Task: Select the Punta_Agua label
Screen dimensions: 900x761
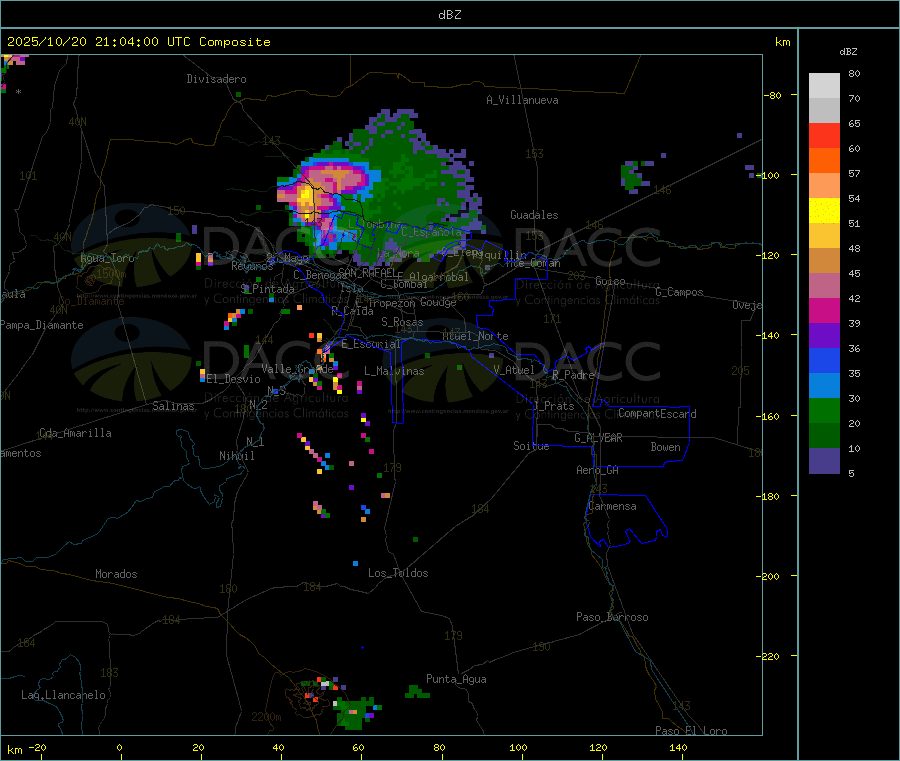Action: [456, 679]
